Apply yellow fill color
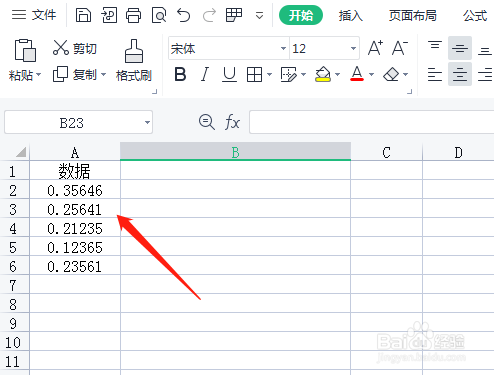This screenshot has width=494, height=375. pyautogui.click(x=323, y=74)
